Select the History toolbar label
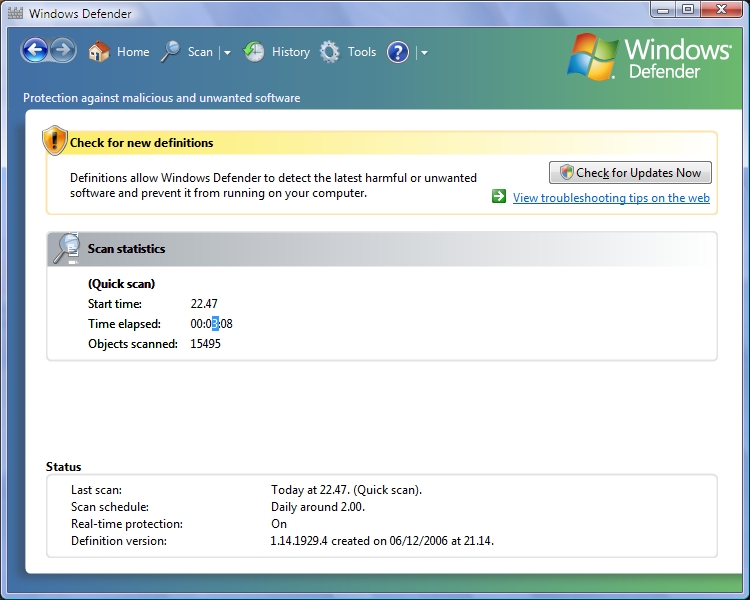The width and height of the screenshot is (750, 600). click(291, 52)
